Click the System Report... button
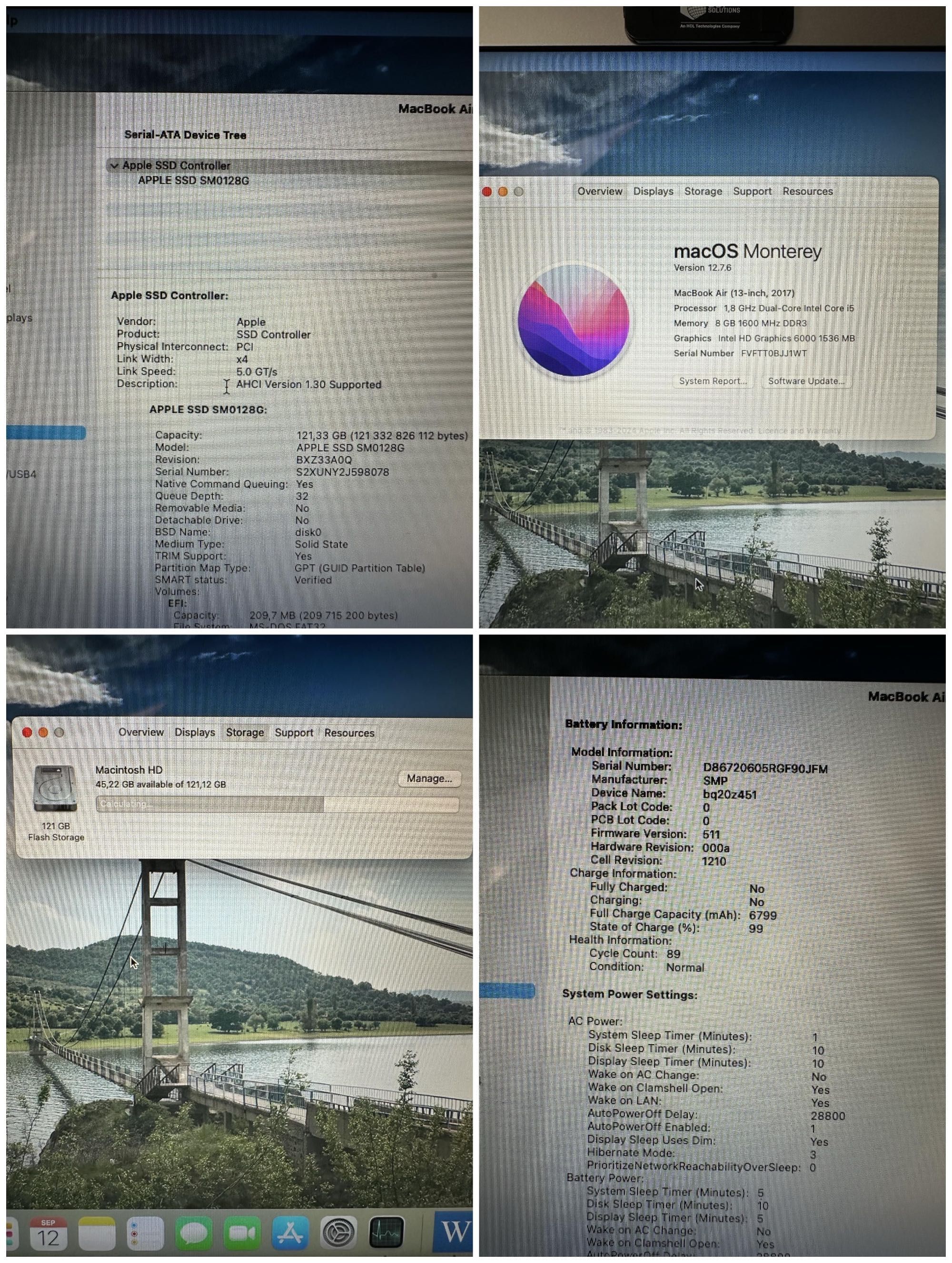The height and width of the screenshot is (1263, 952). click(713, 381)
